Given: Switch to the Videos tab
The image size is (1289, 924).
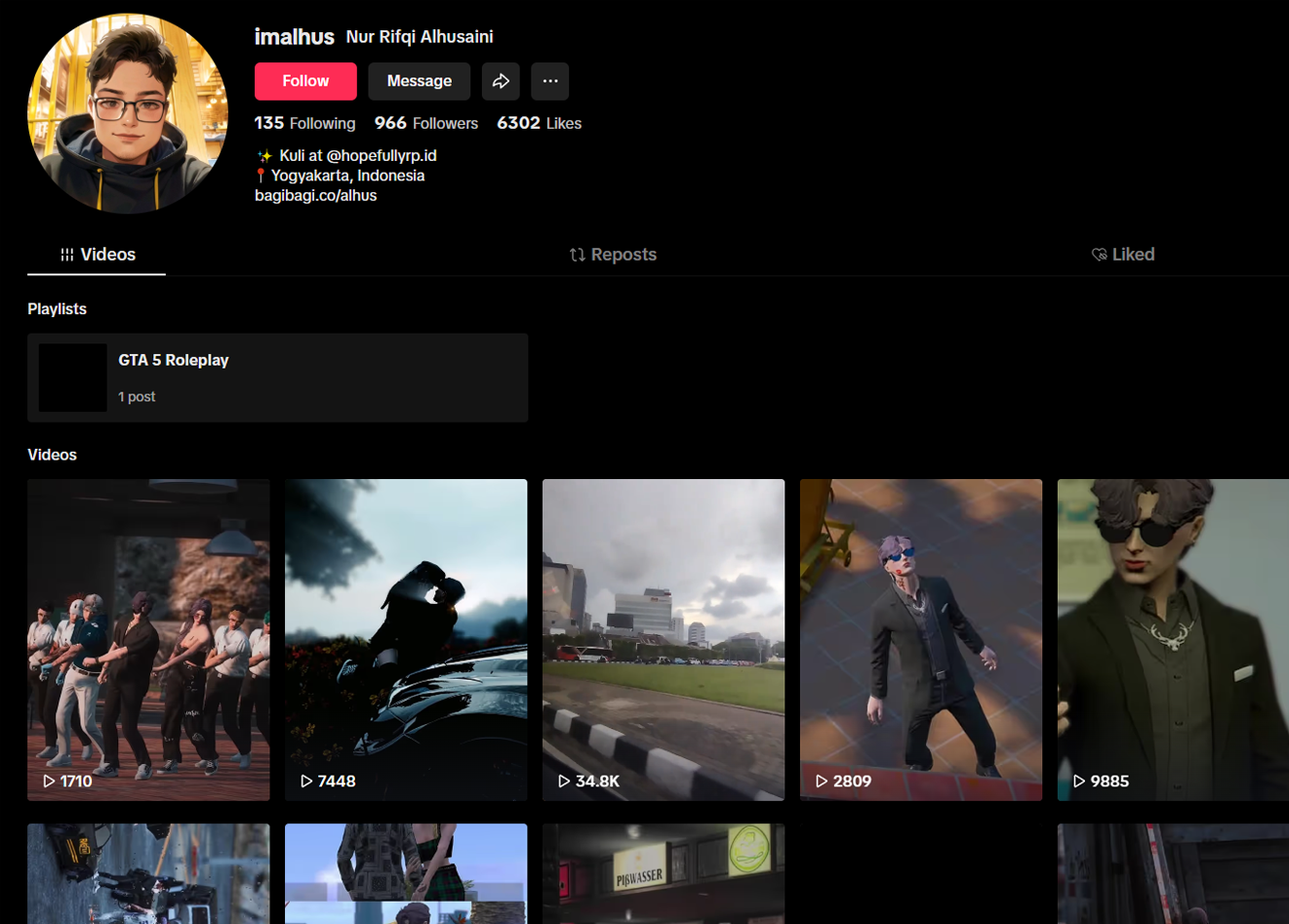Looking at the screenshot, I should [97, 255].
